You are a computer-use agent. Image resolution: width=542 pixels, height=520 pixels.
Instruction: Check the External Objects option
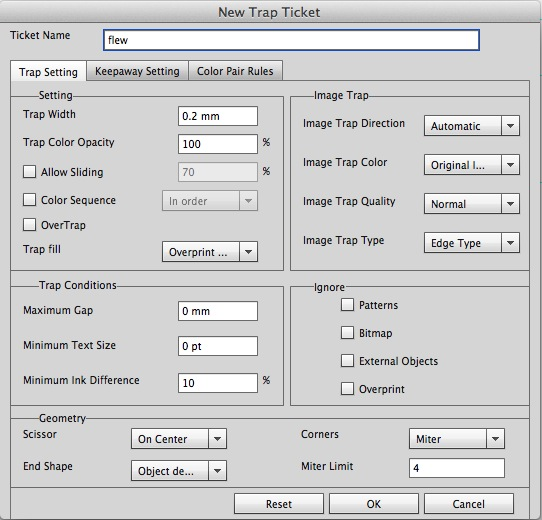click(347, 361)
